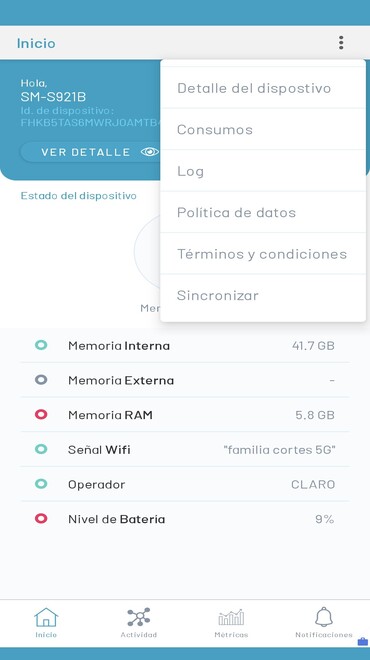This screenshot has height=660, width=370.
Task: Click the VER DETALLE button
Action: click(x=91, y=152)
